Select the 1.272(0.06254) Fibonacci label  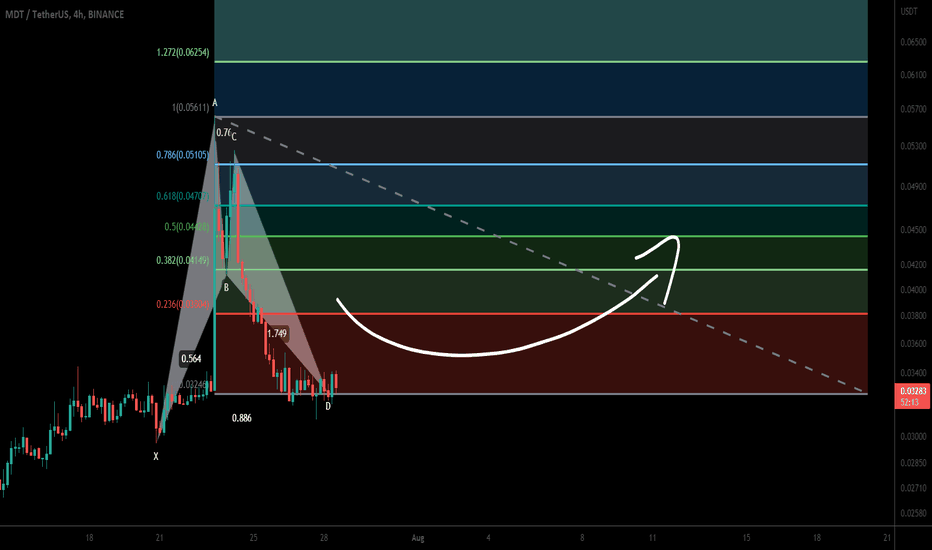(x=183, y=52)
